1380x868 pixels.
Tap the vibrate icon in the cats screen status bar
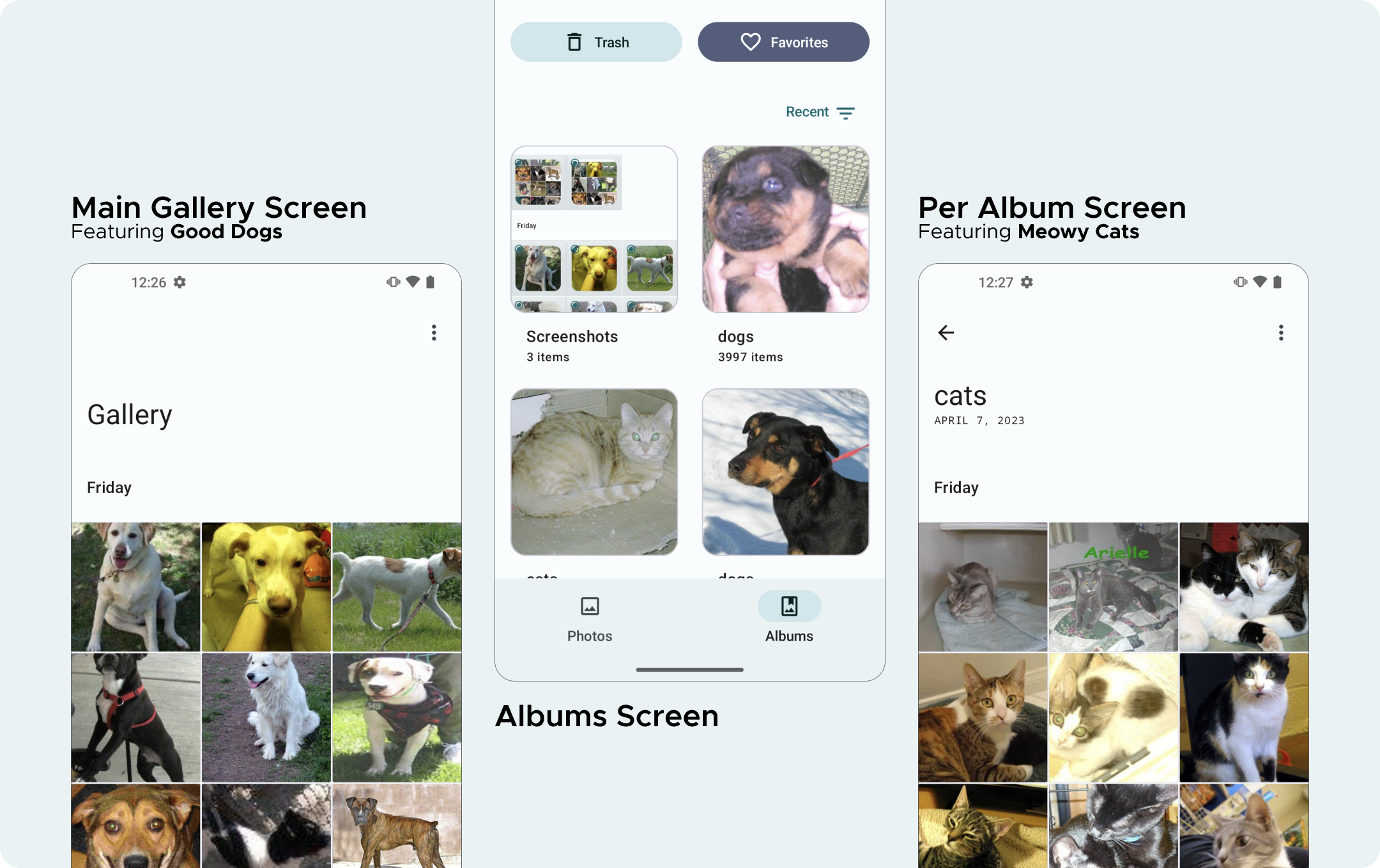coord(1240,282)
